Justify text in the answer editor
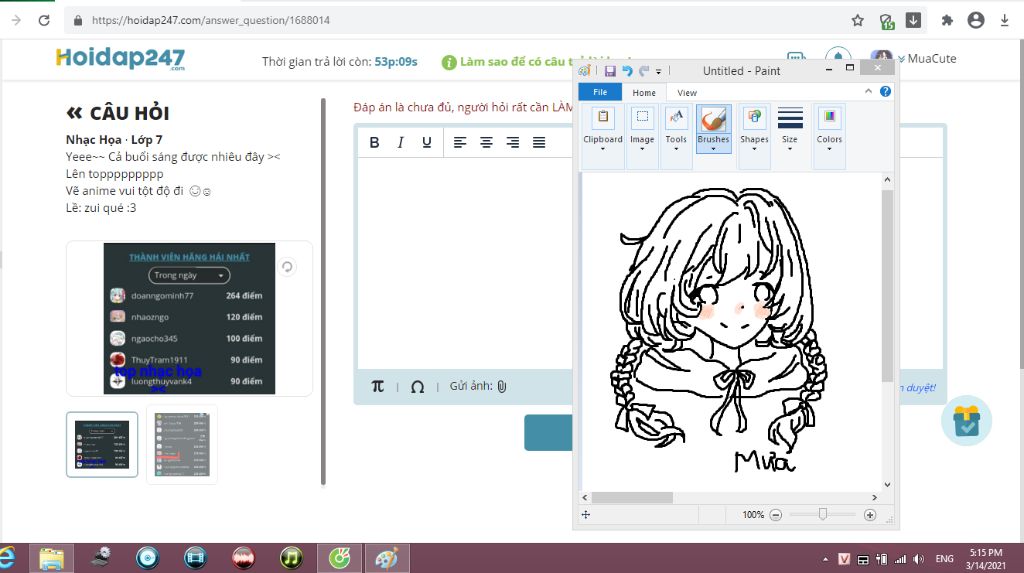This screenshot has height=573, width=1024. [539, 142]
